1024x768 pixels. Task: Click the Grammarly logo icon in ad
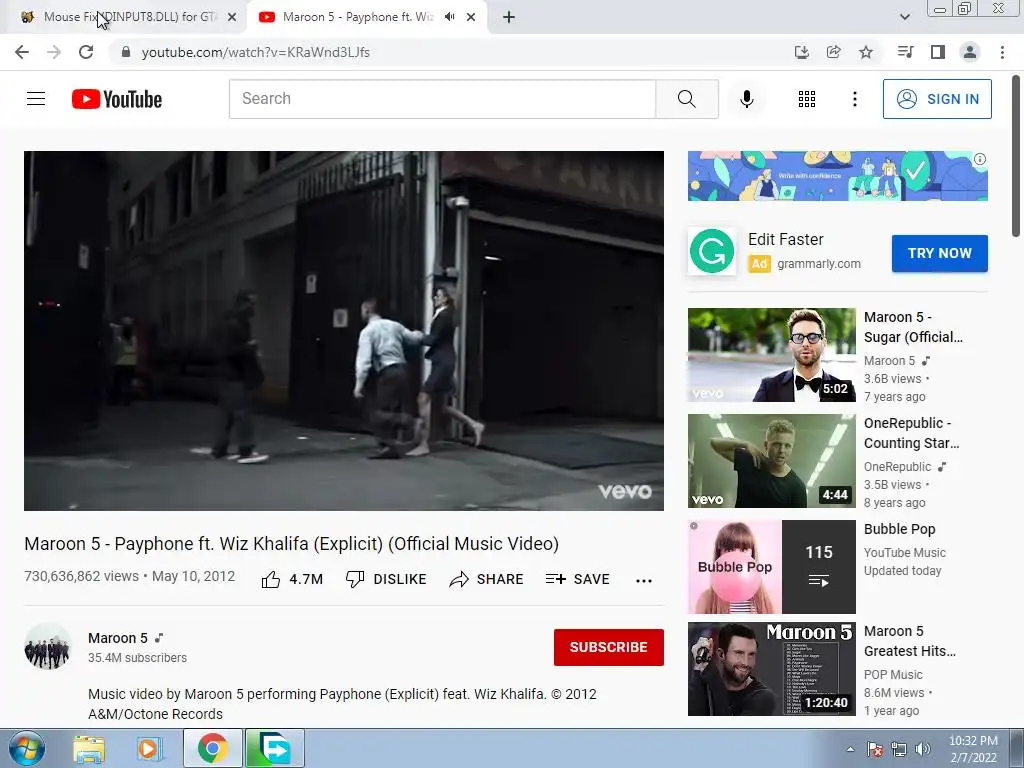712,251
